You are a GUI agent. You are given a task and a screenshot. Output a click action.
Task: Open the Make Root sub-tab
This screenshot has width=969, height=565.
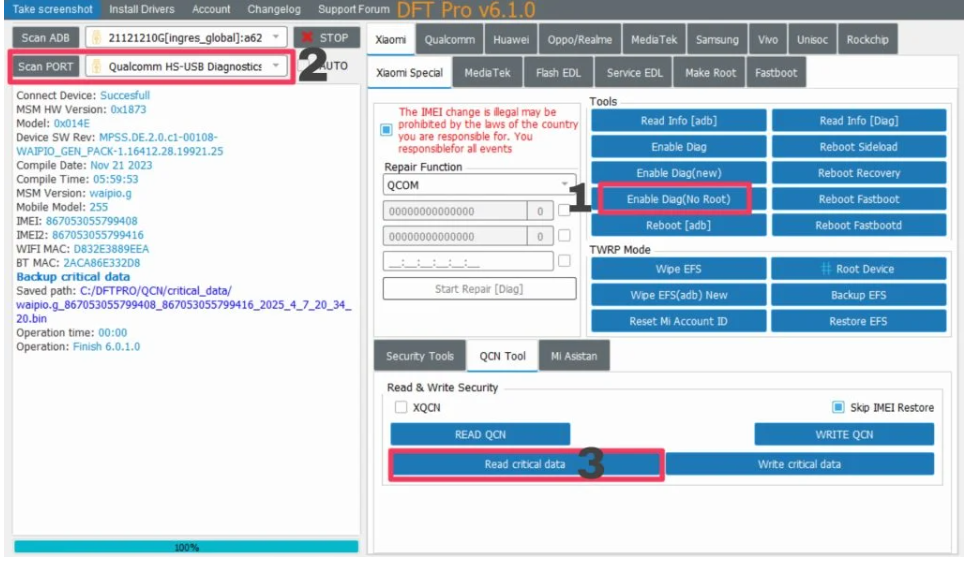[710, 73]
